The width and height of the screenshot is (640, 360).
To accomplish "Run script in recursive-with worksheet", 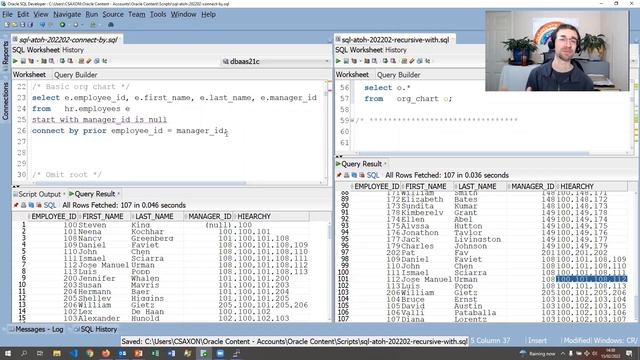I will (x=346, y=61).
